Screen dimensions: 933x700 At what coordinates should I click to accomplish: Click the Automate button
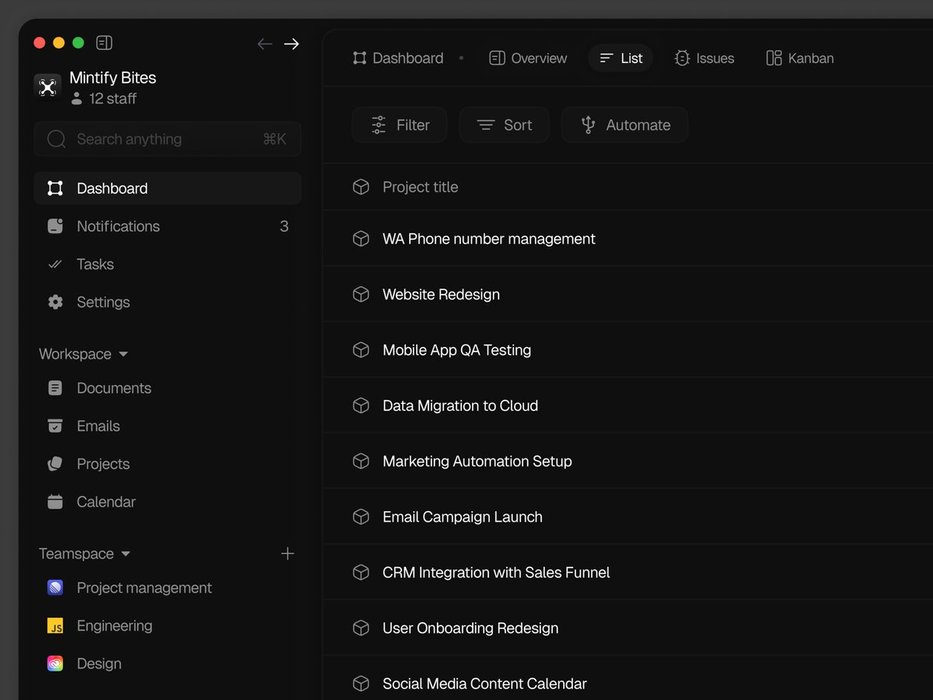(624, 125)
